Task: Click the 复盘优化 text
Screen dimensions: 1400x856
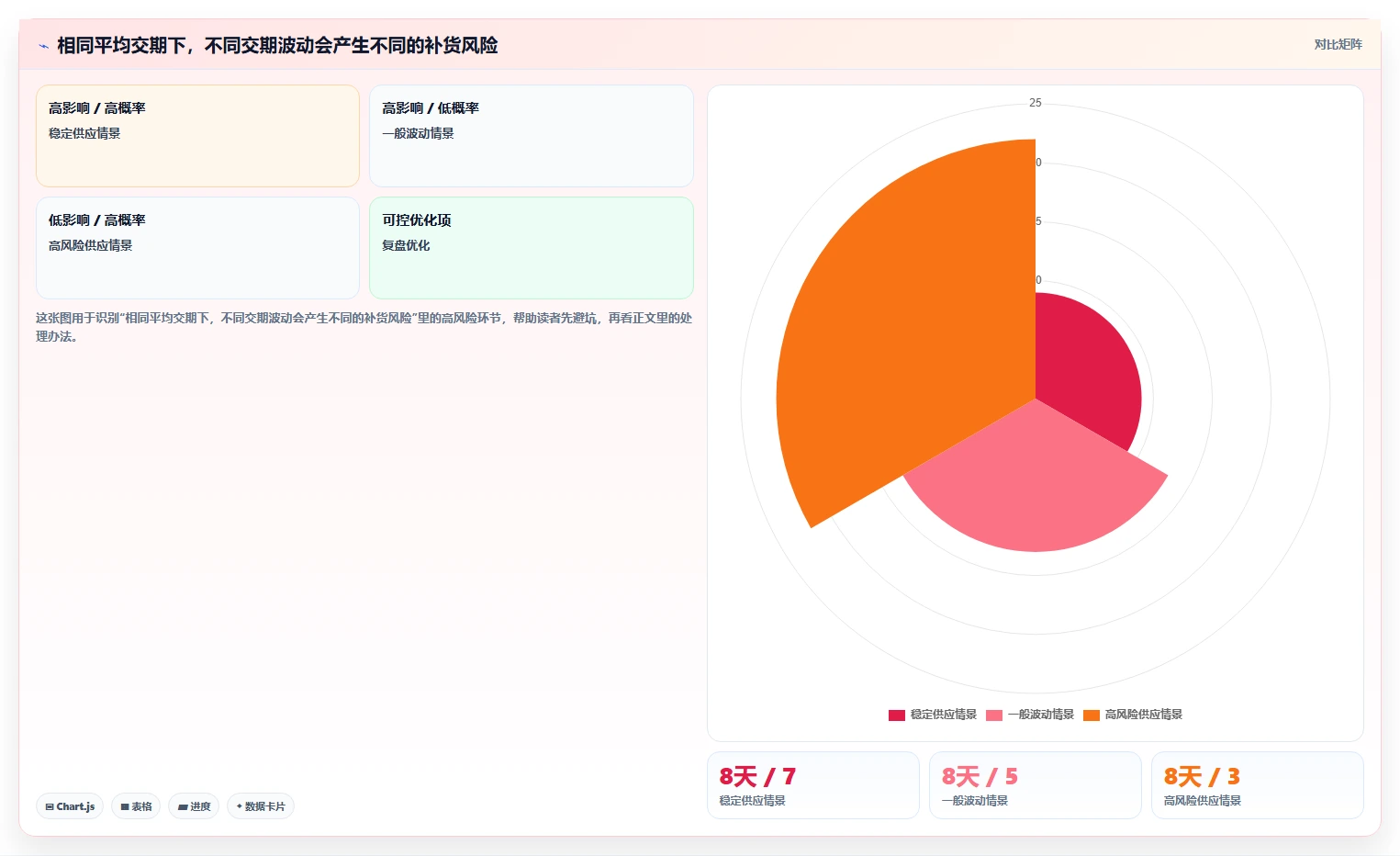Action: pos(406,245)
